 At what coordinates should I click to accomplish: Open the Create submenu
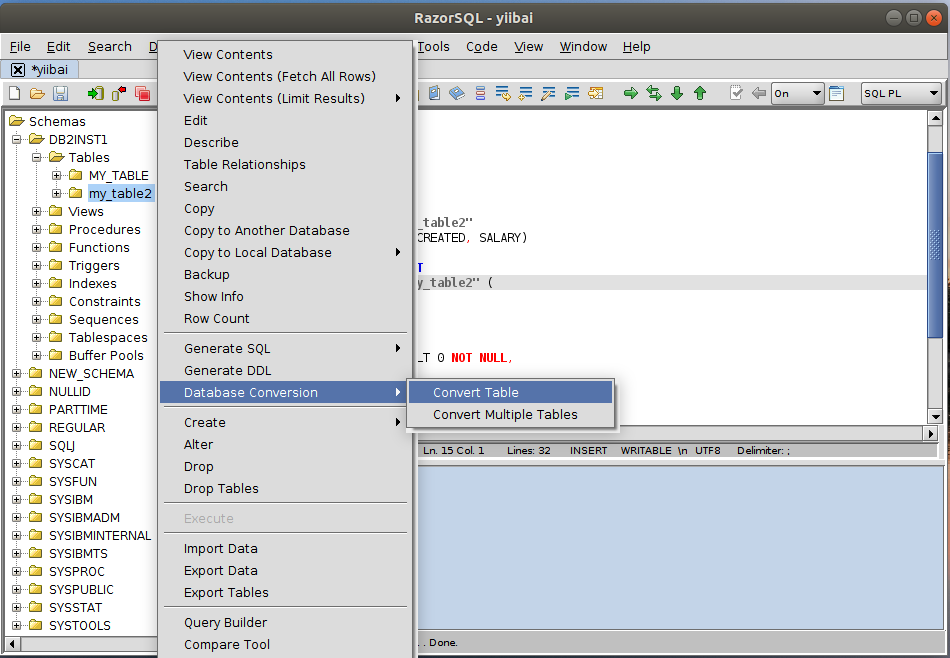286,422
